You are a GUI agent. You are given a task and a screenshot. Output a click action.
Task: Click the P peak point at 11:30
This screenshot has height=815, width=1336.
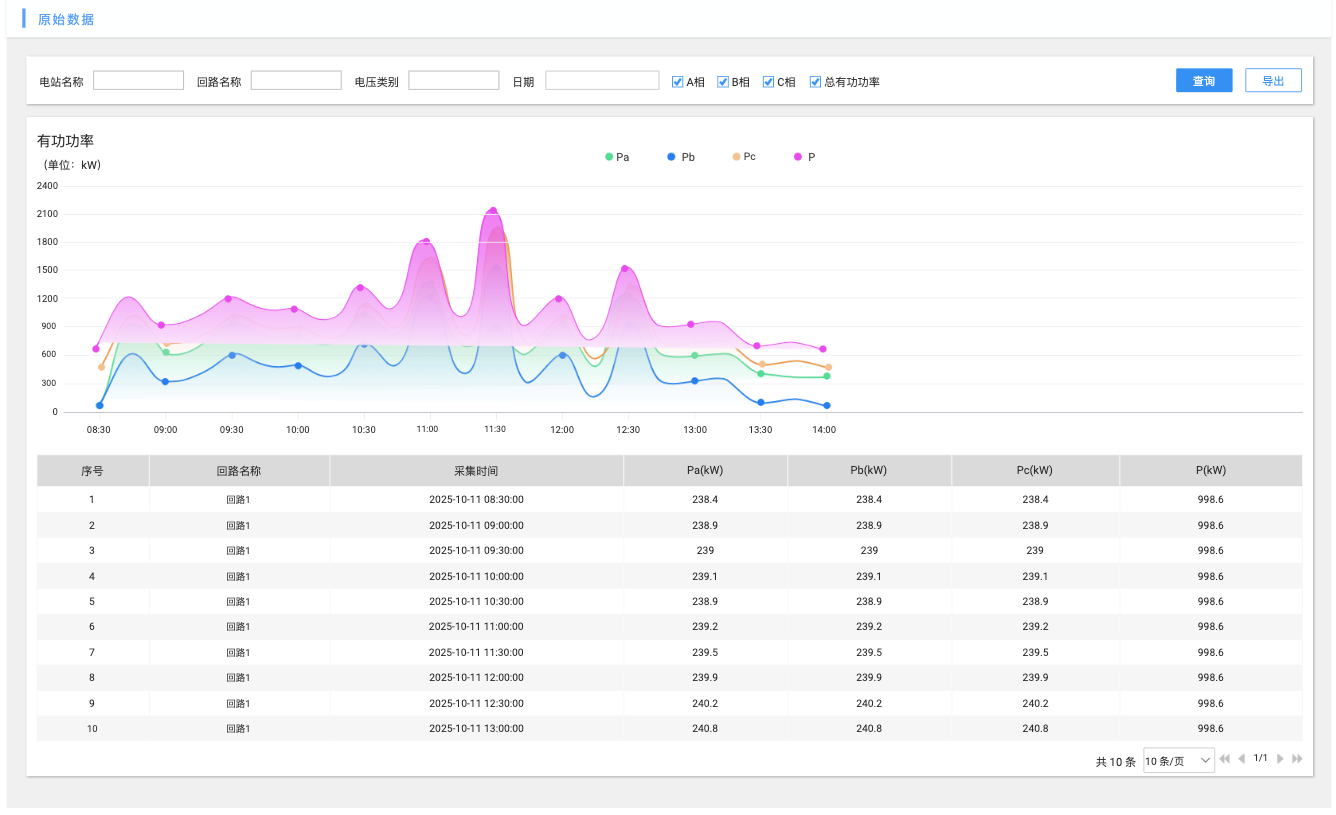[493, 211]
